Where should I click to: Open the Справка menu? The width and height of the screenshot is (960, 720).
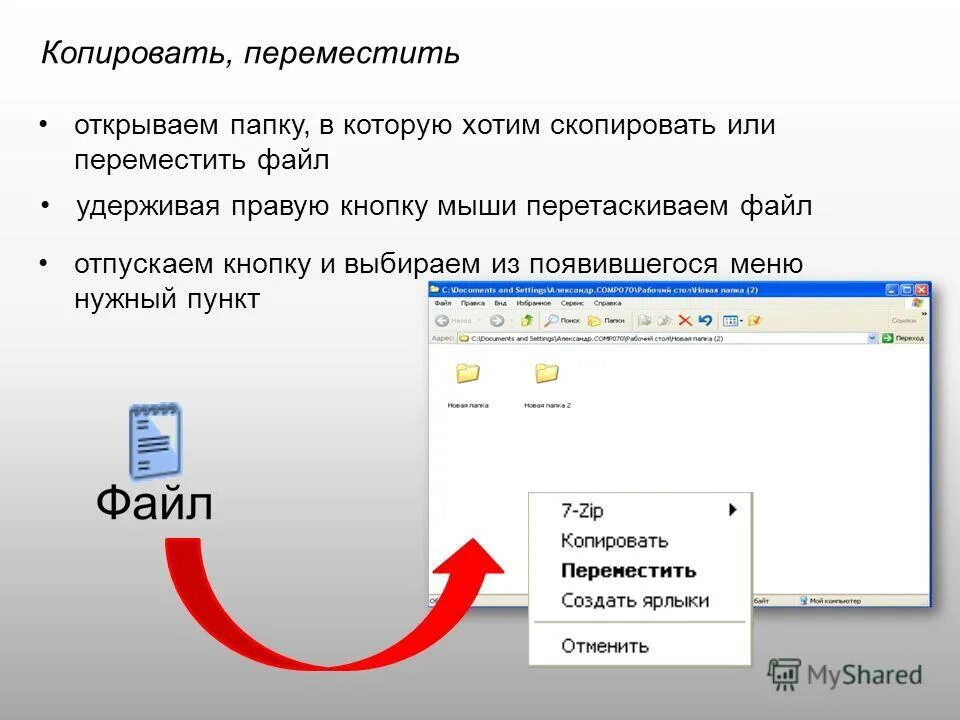(607, 303)
